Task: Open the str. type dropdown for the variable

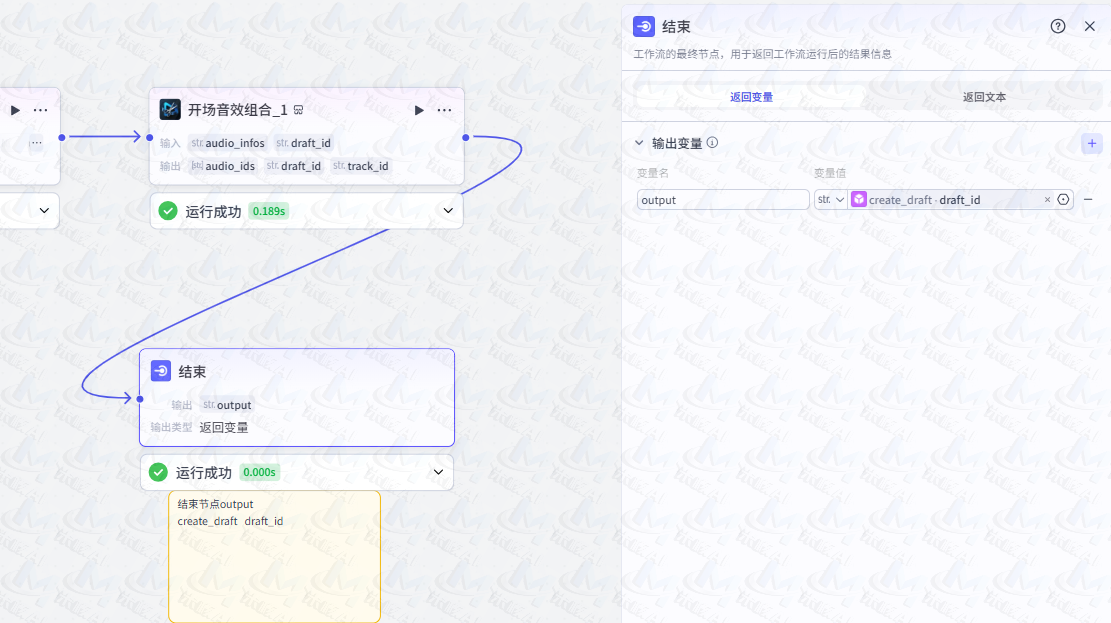Action: click(832, 199)
